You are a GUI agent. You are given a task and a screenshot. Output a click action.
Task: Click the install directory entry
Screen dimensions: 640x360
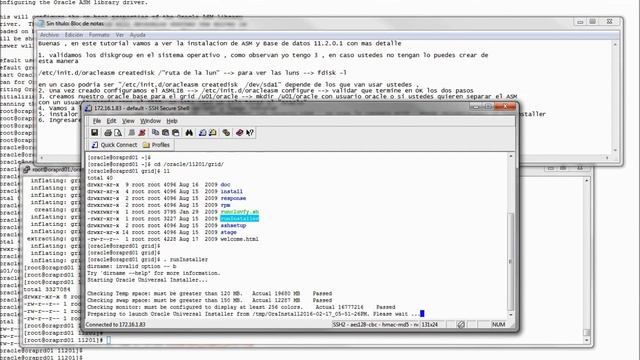tap(231, 191)
